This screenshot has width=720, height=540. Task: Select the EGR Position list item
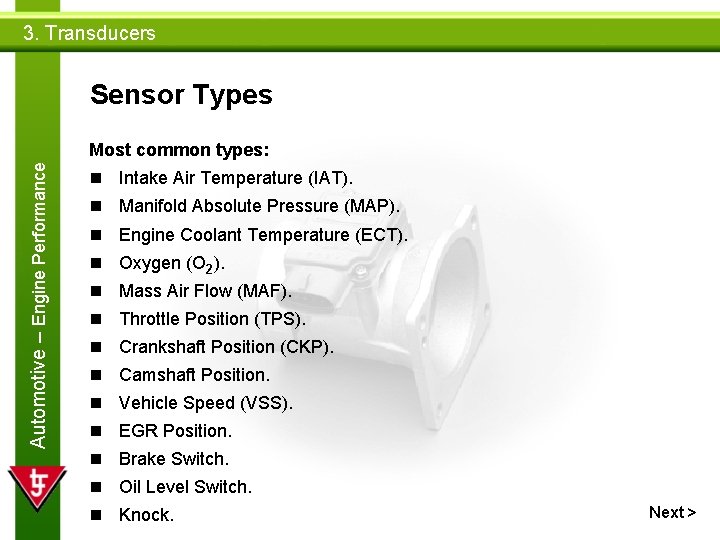coord(175,431)
